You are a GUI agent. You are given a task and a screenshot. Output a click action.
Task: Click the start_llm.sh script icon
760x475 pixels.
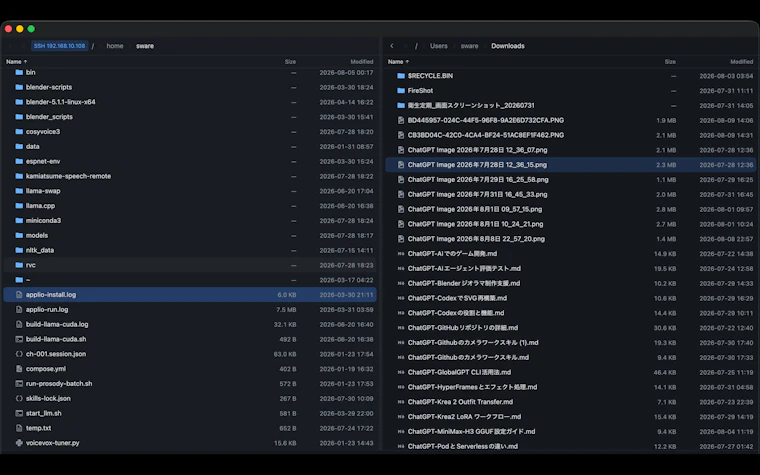click(x=19, y=413)
